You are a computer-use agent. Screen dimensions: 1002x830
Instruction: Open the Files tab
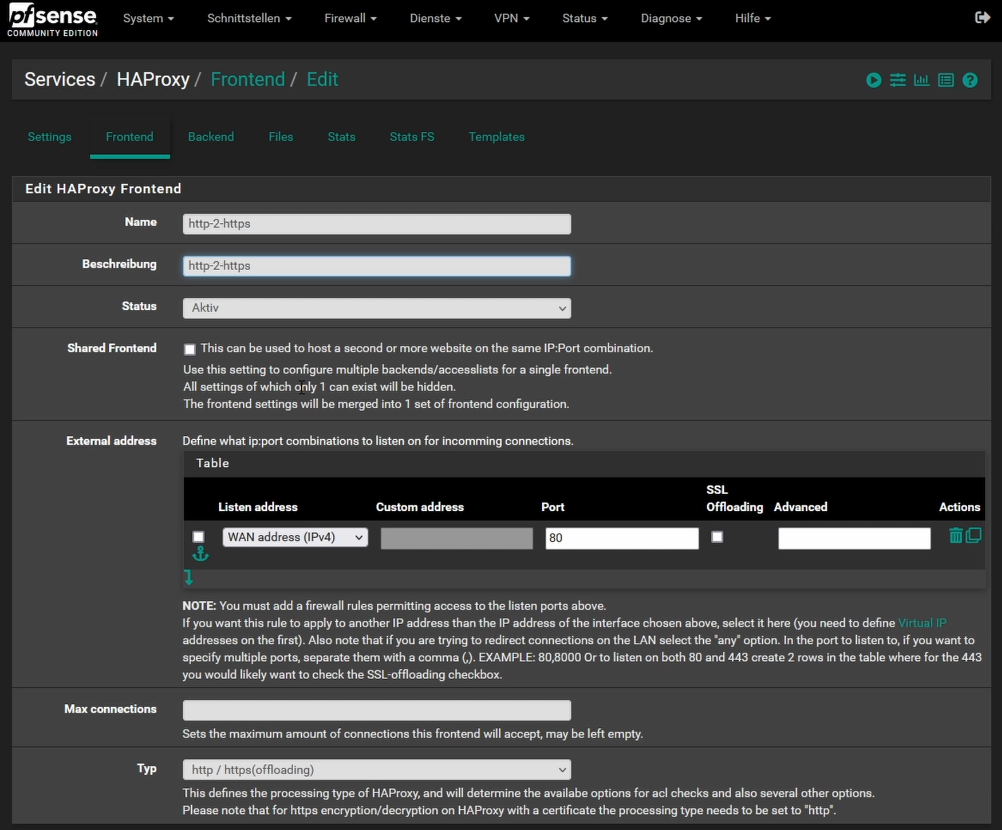point(281,137)
